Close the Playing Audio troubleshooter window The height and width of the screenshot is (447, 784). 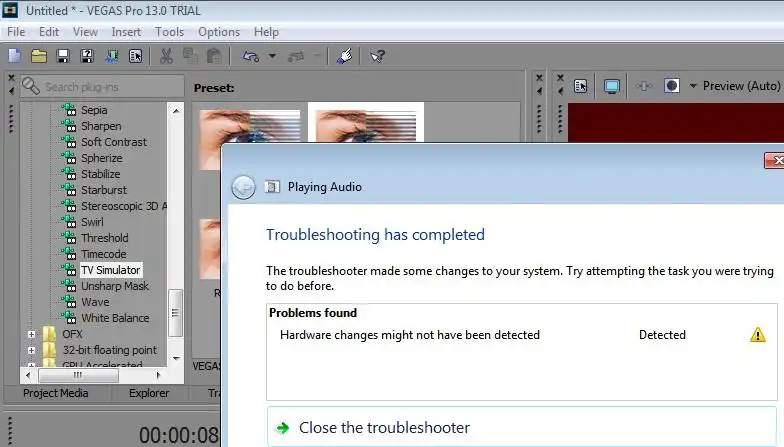tap(776, 160)
